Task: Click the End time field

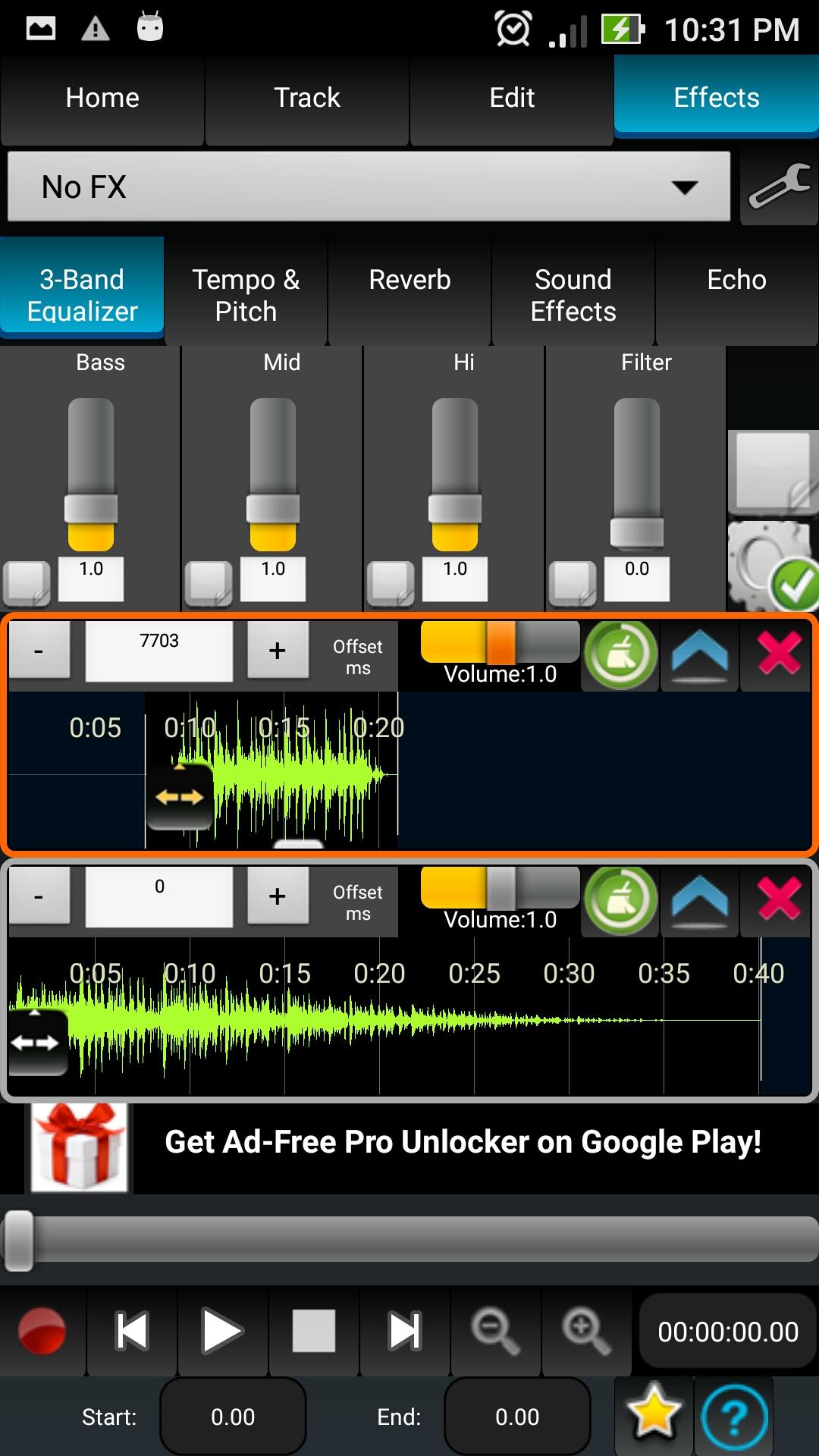Action: [x=517, y=1417]
